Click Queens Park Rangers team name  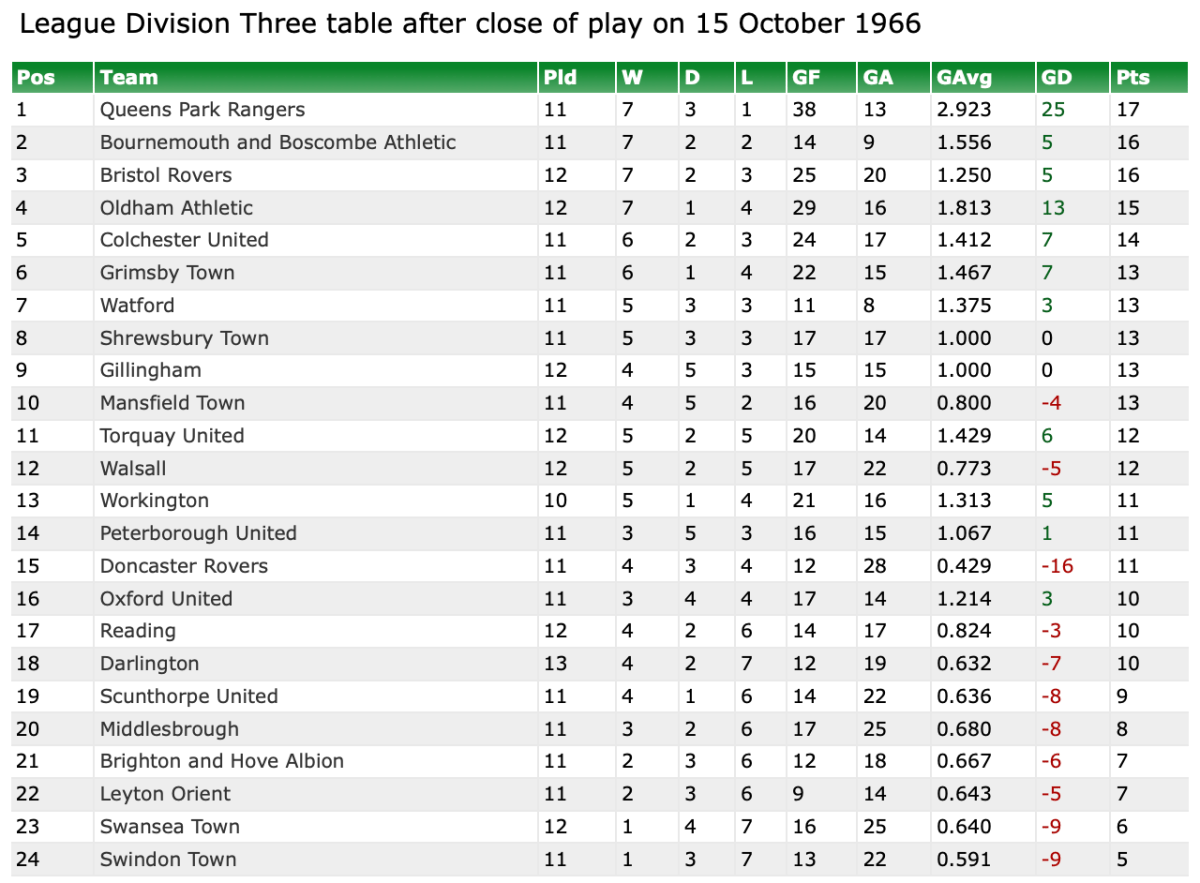[202, 110]
